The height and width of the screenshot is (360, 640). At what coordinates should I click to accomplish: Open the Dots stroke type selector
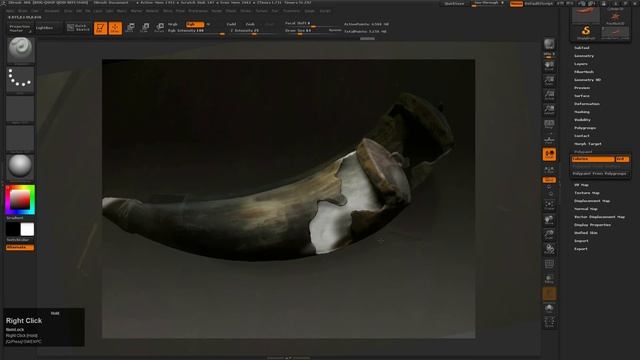pyautogui.click(x=20, y=79)
